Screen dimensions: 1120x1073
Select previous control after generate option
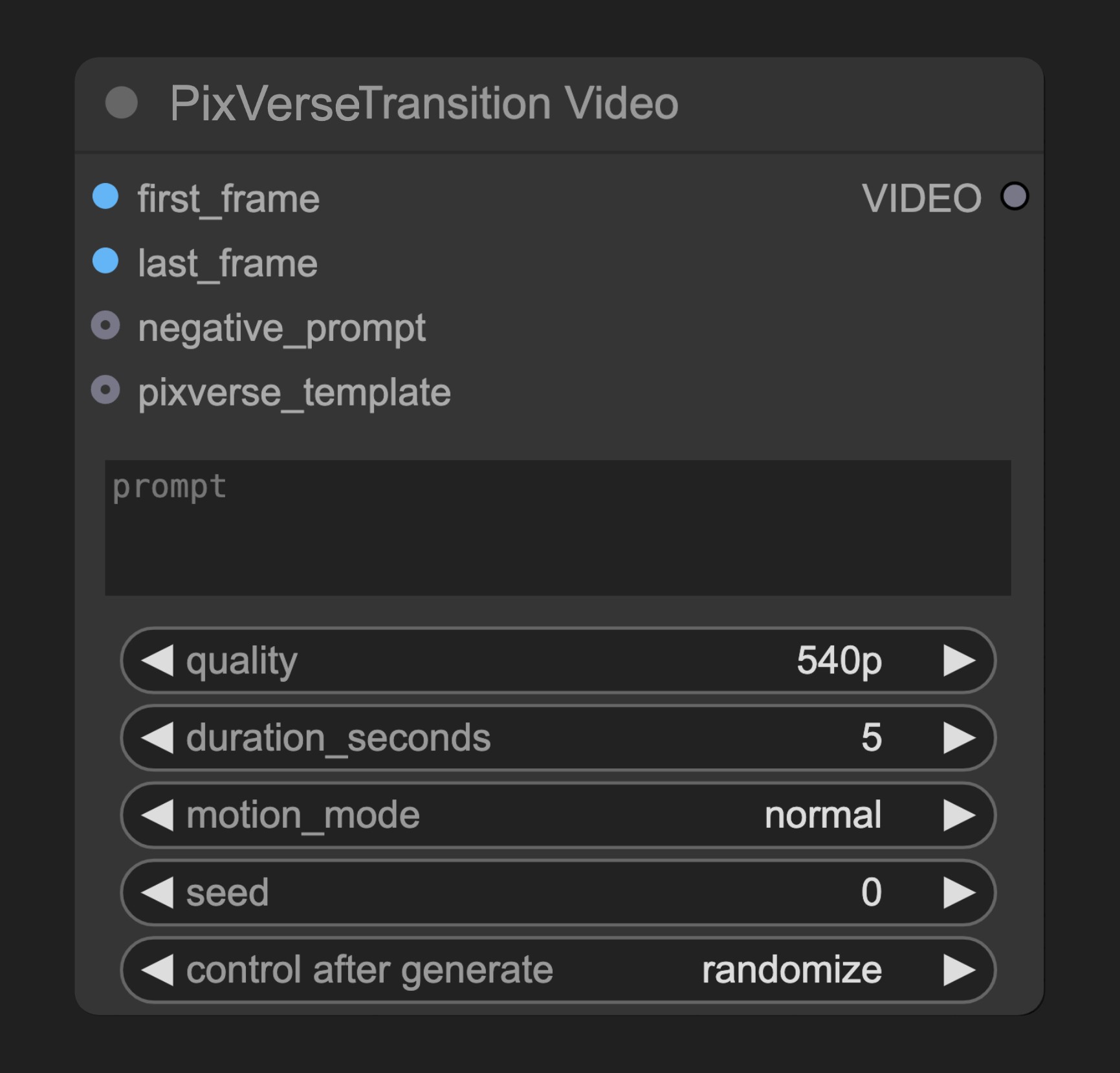click(x=157, y=970)
